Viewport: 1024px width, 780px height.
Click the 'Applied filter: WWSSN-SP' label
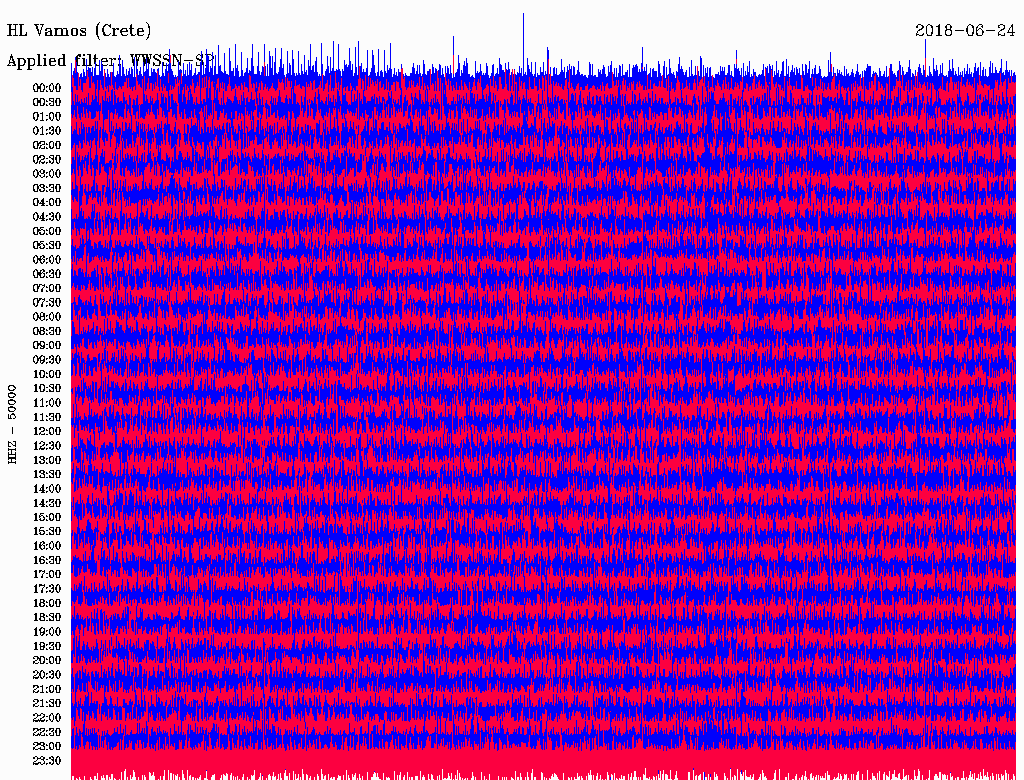click(x=110, y=61)
